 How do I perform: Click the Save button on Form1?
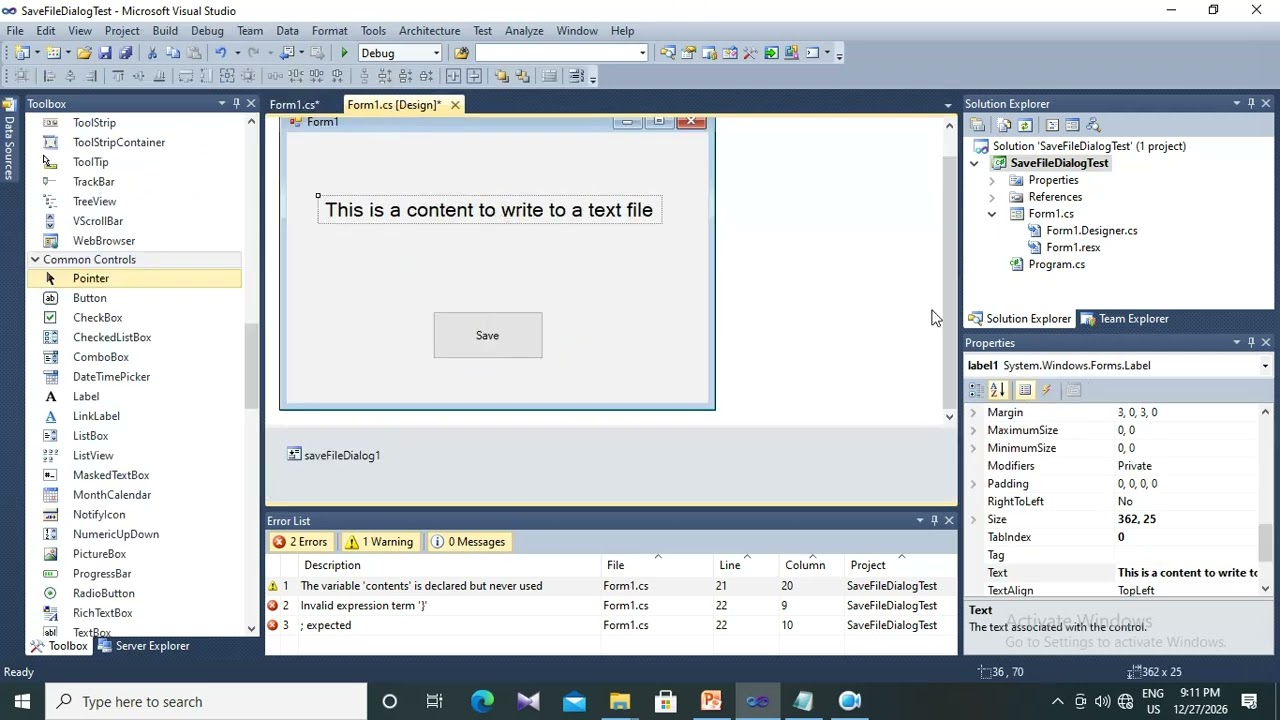[488, 336]
